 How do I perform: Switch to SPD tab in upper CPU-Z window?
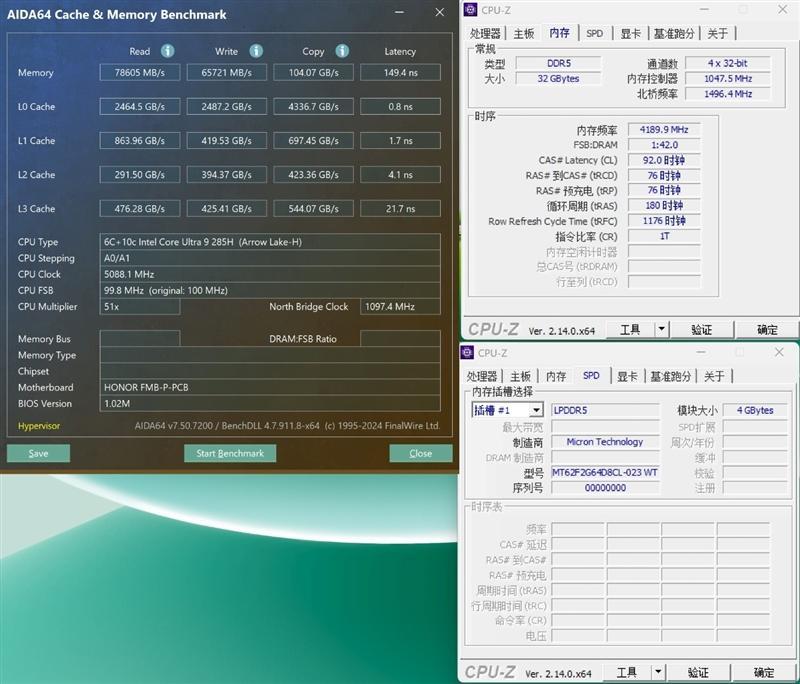[594, 33]
